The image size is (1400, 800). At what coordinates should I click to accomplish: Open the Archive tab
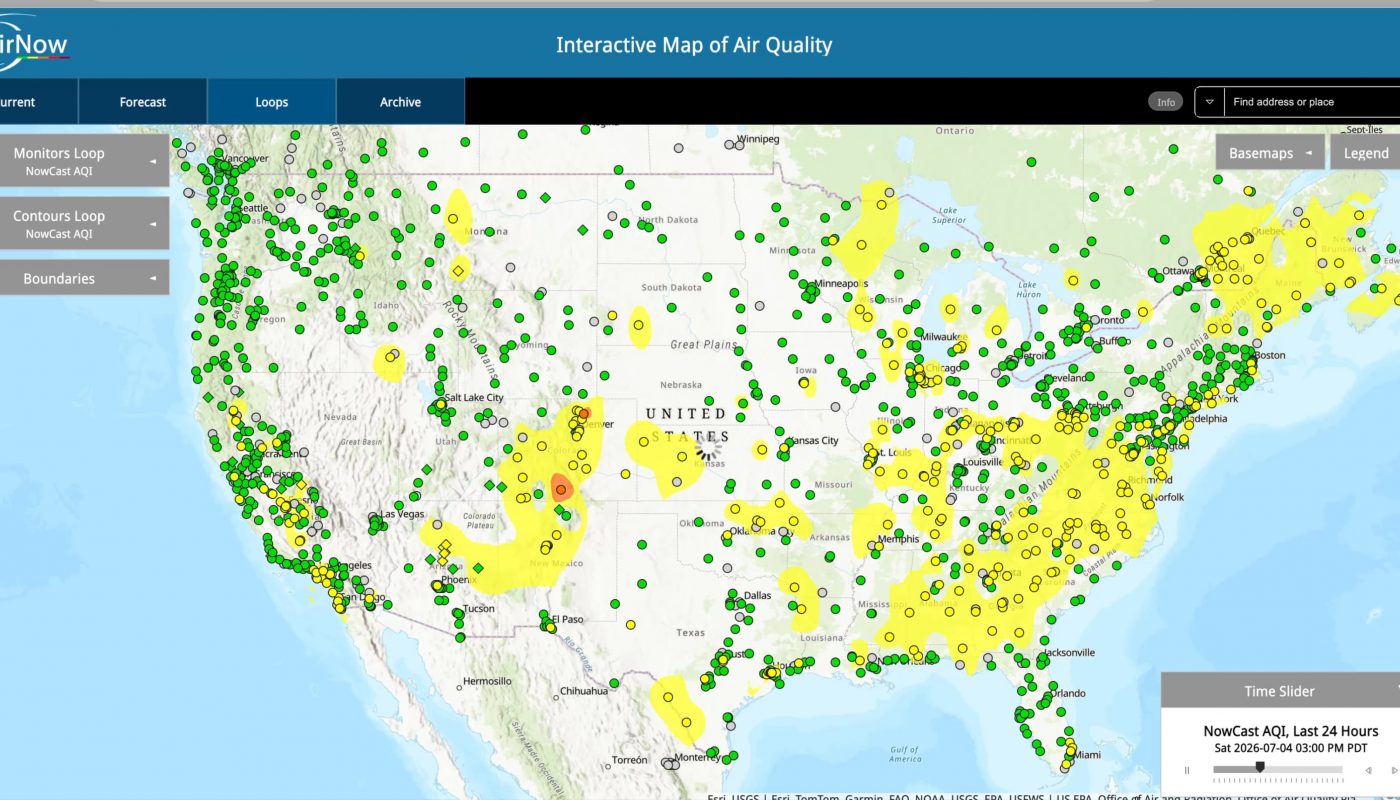[x=400, y=102]
